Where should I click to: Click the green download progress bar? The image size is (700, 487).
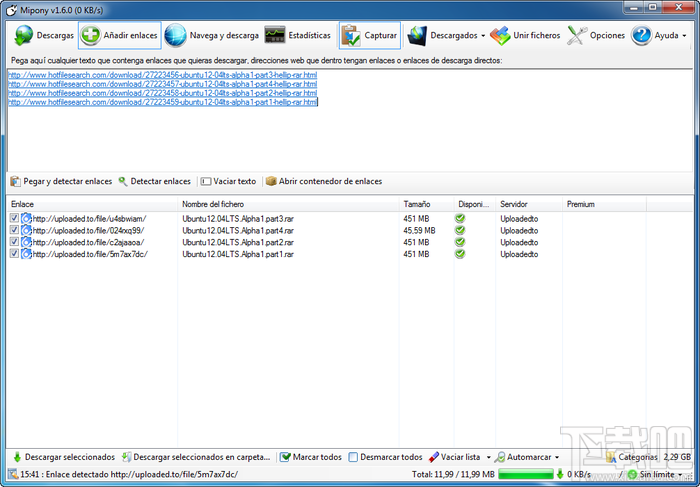pos(525,474)
